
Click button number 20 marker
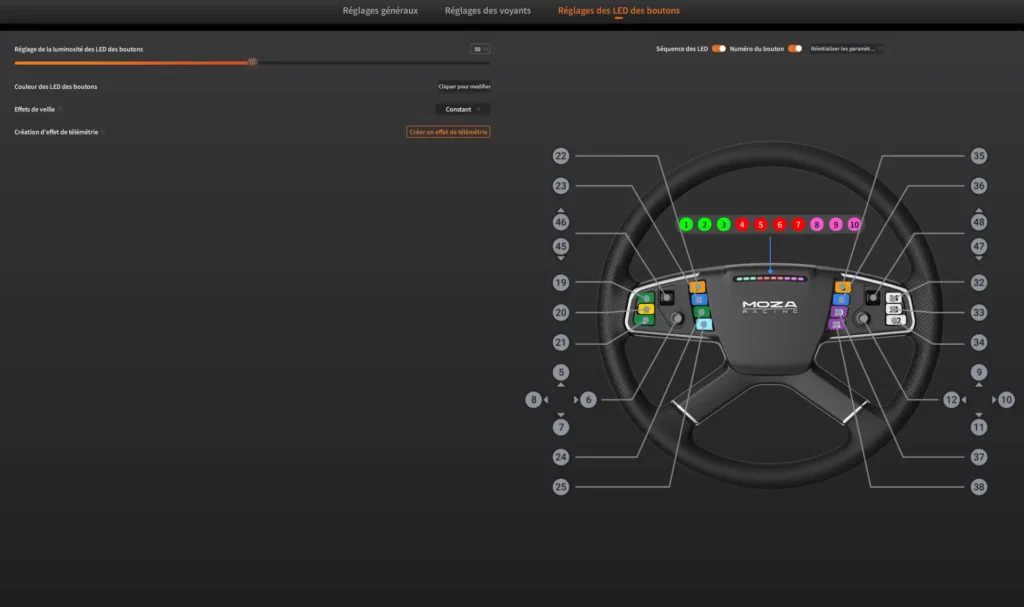[x=561, y=313]
